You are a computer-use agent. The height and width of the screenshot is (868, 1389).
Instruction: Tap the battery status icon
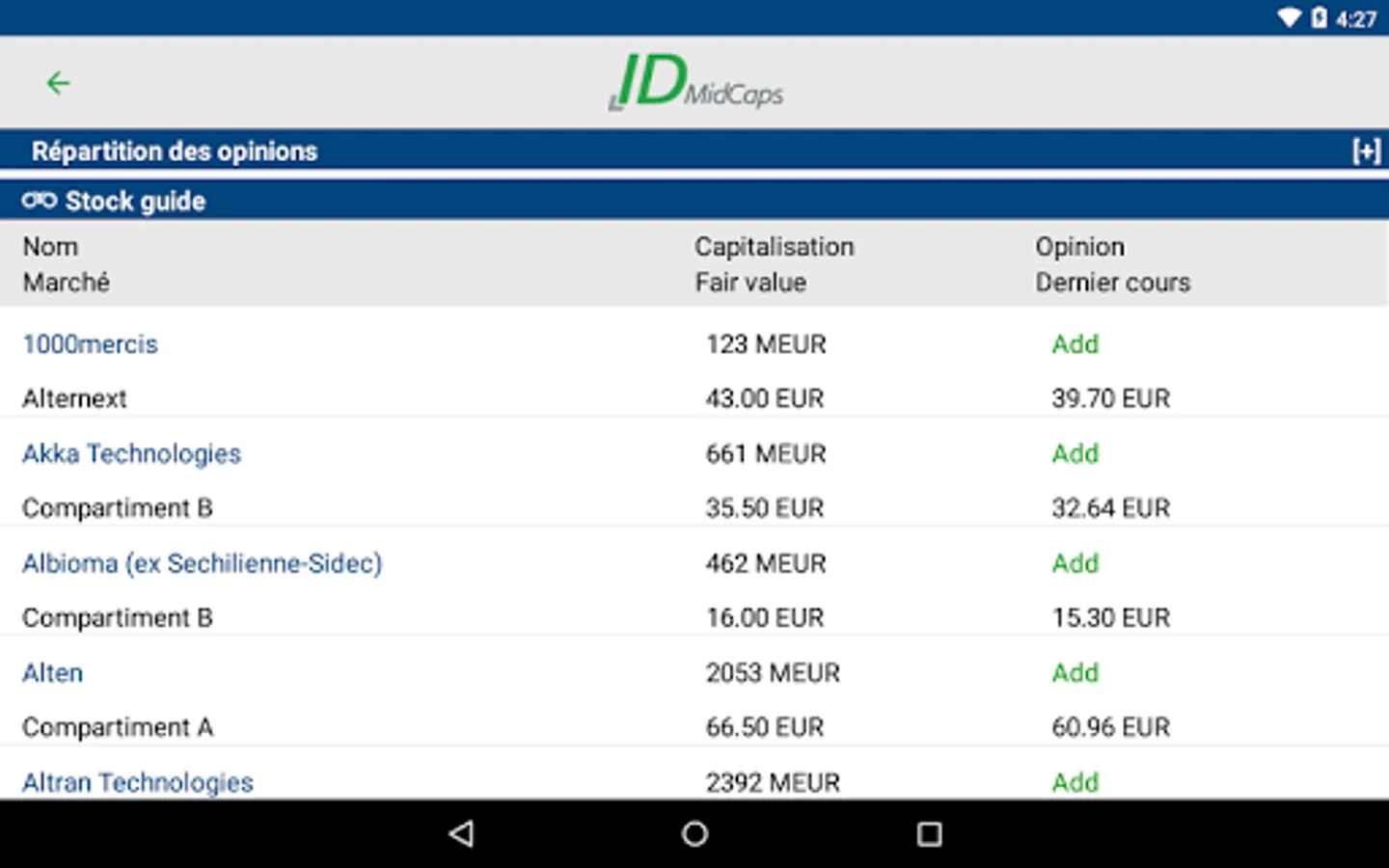pos(1319,17)
